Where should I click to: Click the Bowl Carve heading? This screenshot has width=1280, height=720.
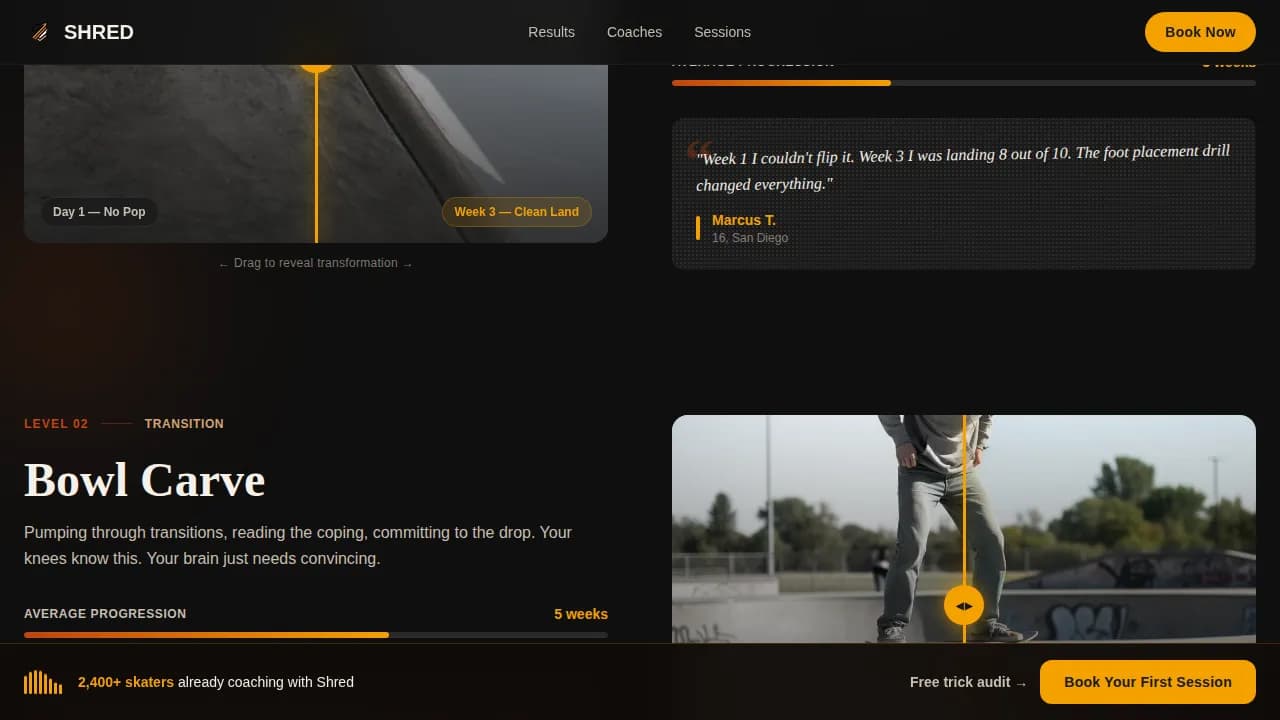pos(145,480)
